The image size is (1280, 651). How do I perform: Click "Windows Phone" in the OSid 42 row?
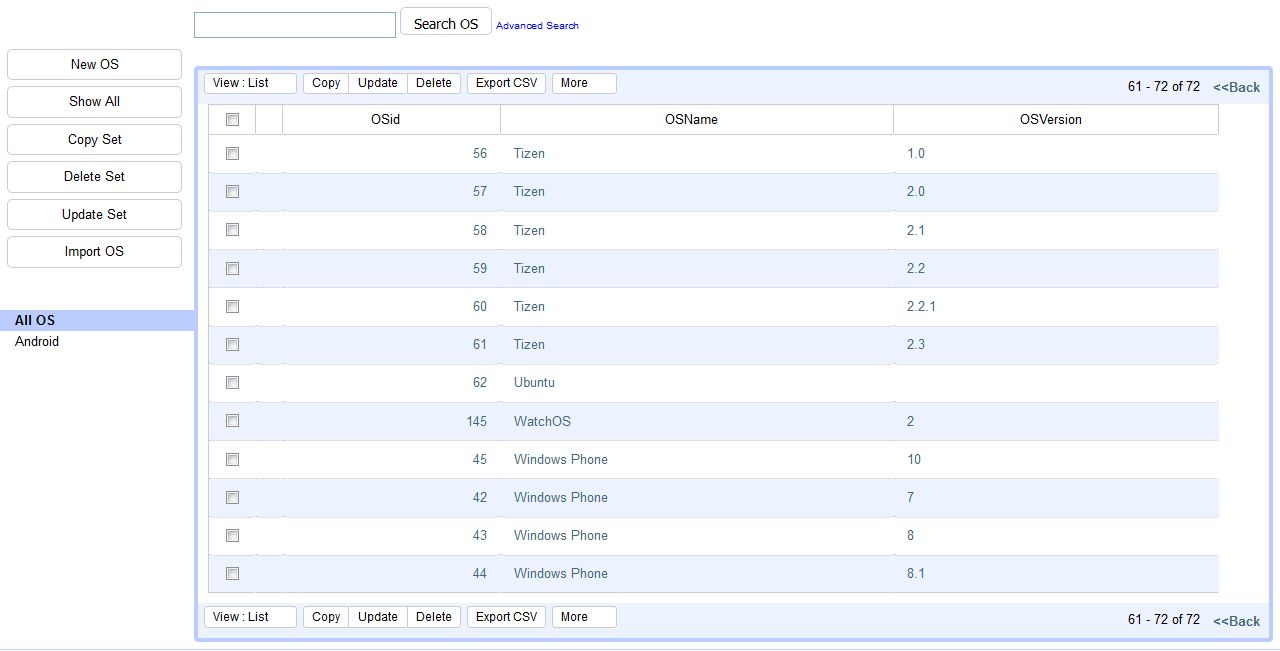click(561, 497)
